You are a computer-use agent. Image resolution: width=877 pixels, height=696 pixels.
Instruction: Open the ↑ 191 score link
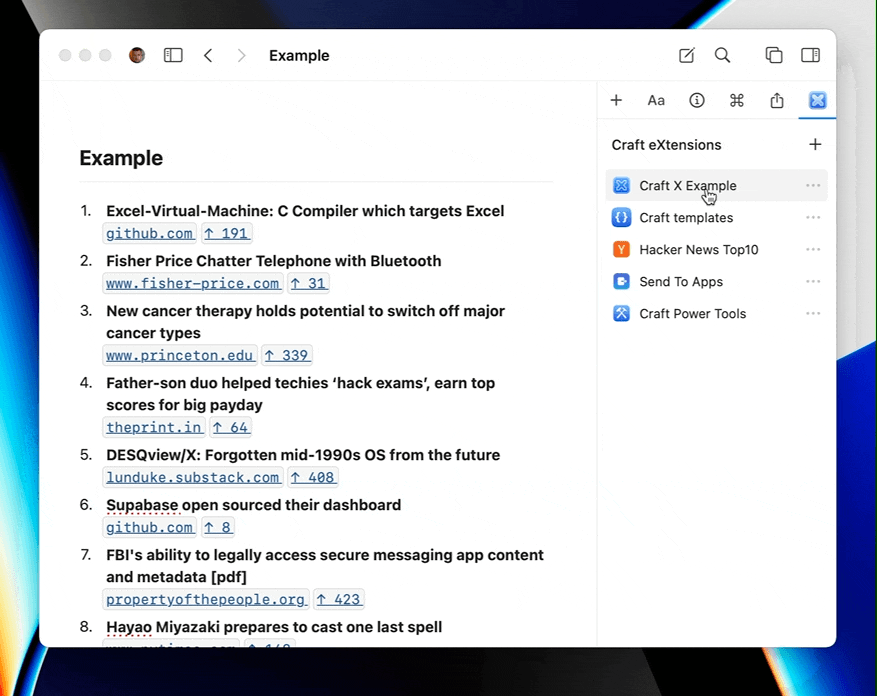click(226, 233)
